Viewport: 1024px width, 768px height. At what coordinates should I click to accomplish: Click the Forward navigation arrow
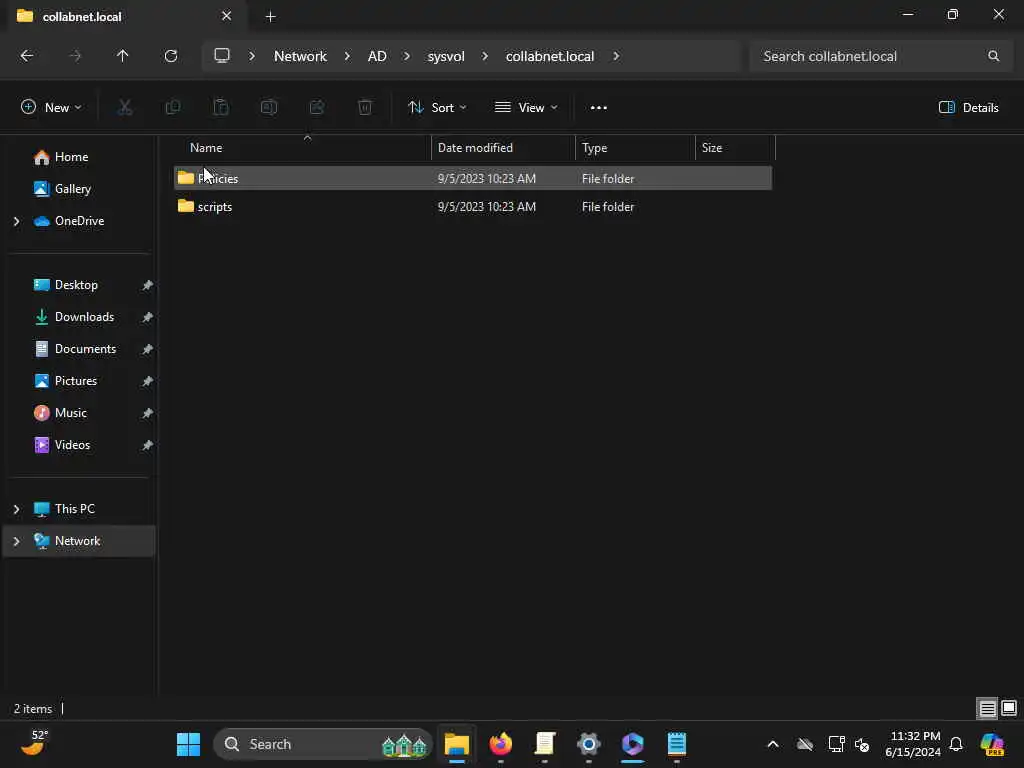(x=75, y=56)
